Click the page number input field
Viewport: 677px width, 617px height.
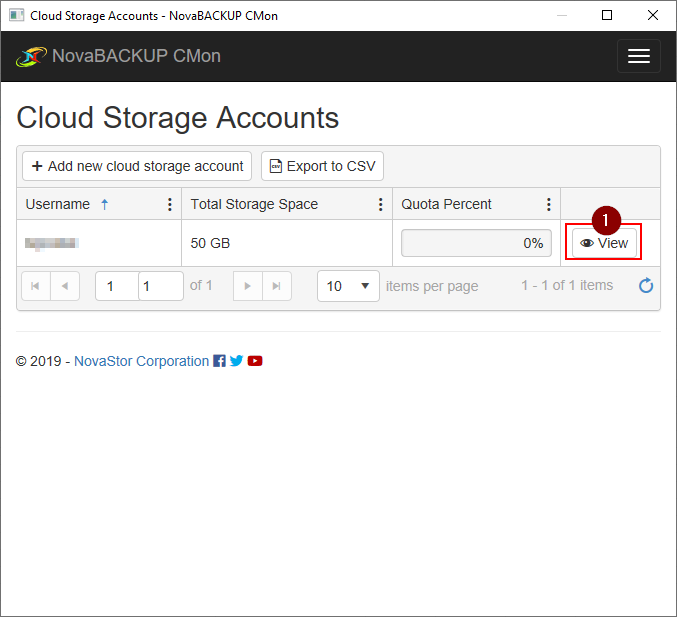pyautogui.click(x=139, y=286)
